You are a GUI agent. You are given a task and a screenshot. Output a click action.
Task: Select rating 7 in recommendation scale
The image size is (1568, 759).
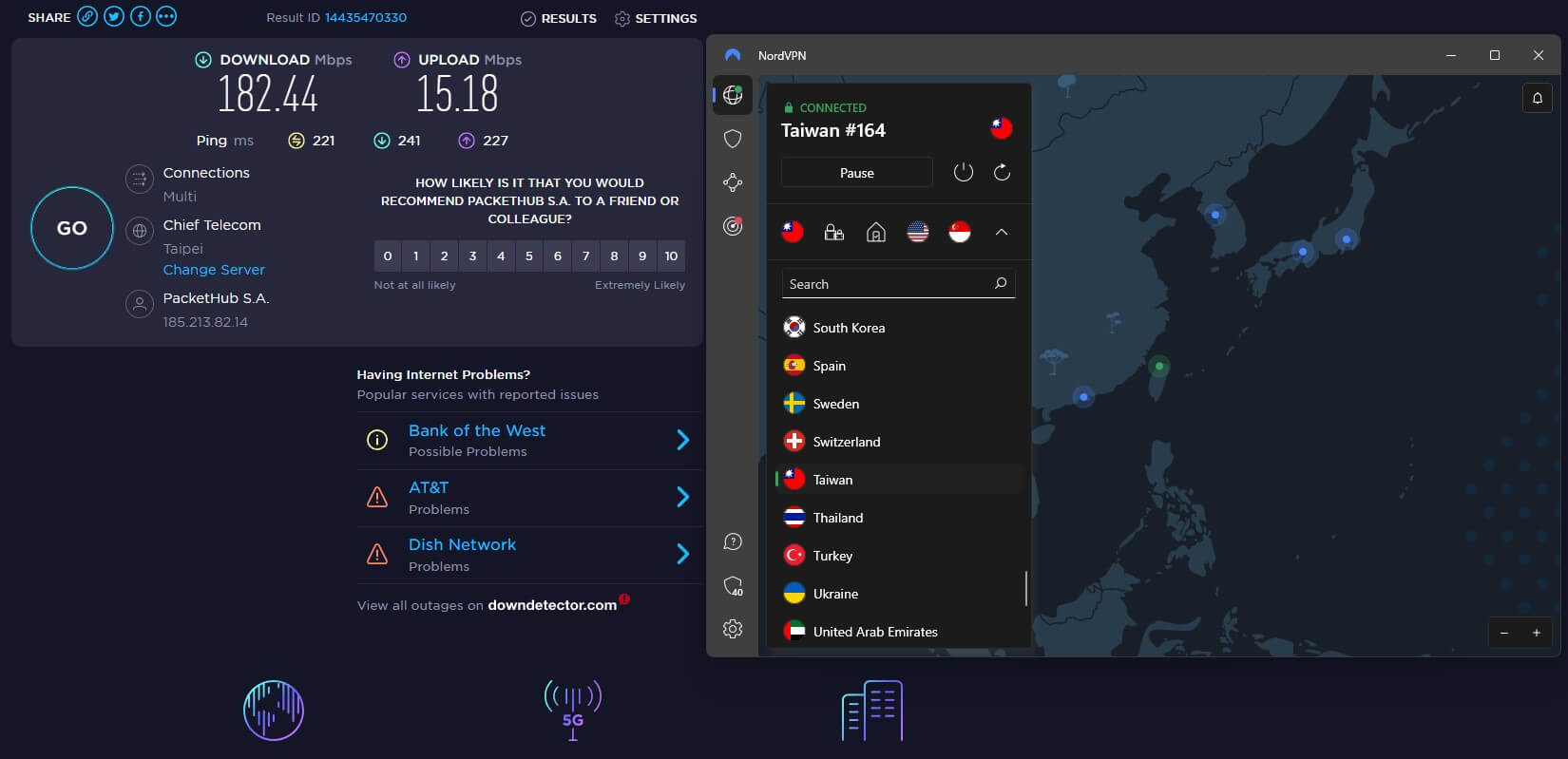pos(586,256)
